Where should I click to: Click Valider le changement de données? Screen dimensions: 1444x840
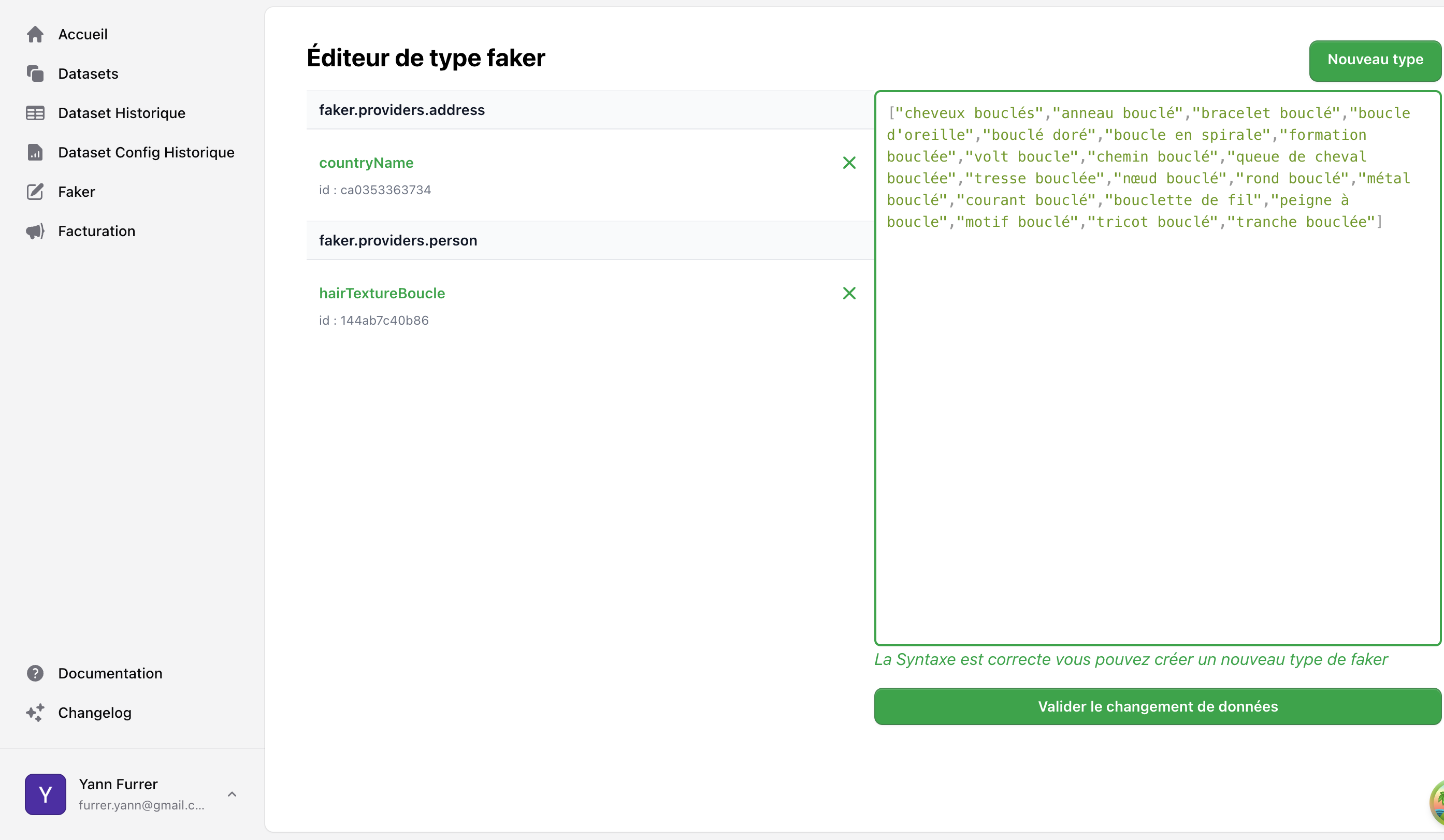pyautogui.click(x=1157, y=706)
